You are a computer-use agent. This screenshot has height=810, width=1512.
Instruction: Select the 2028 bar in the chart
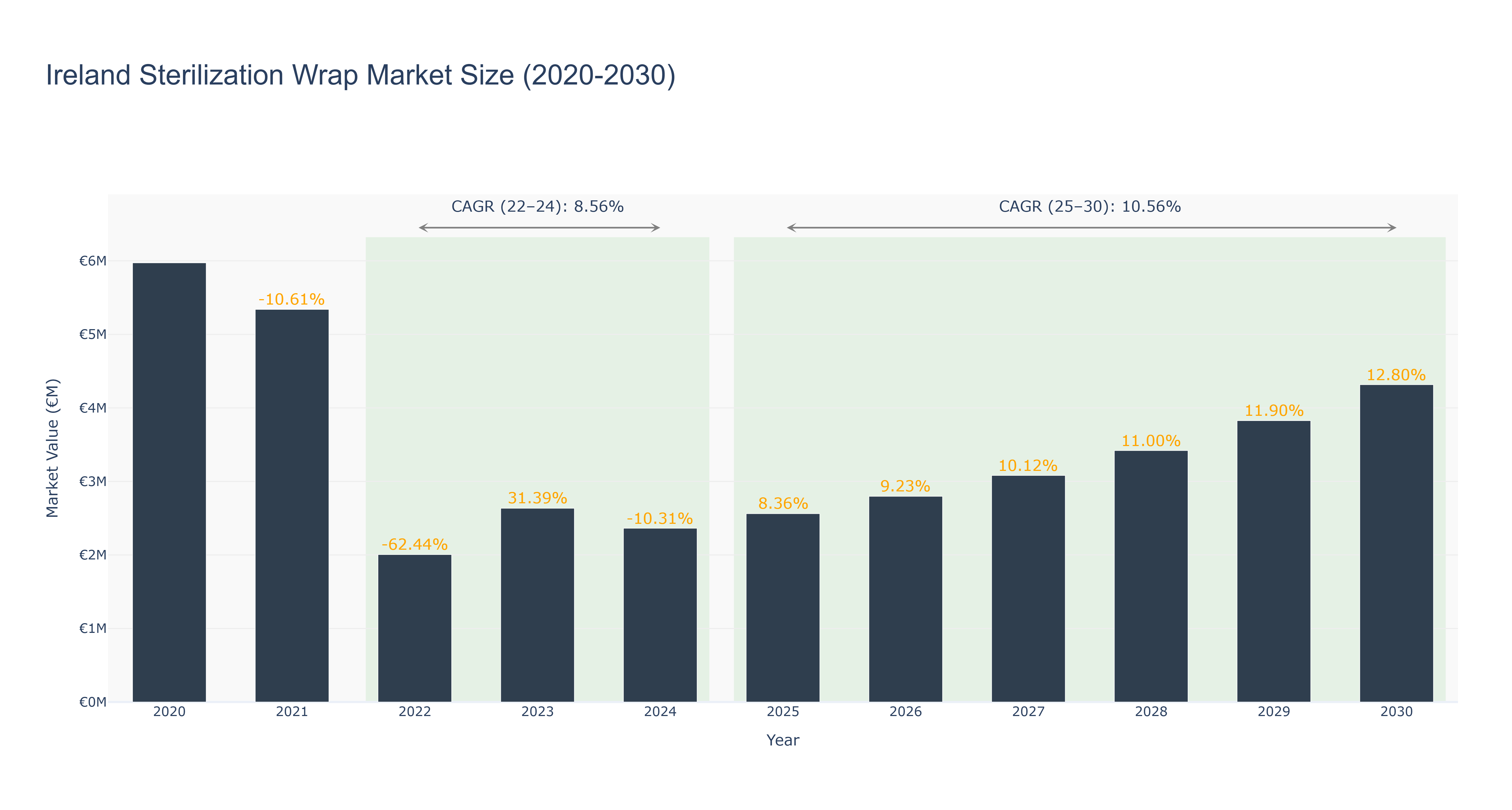pyautogui.click(x=1150, y=576)
